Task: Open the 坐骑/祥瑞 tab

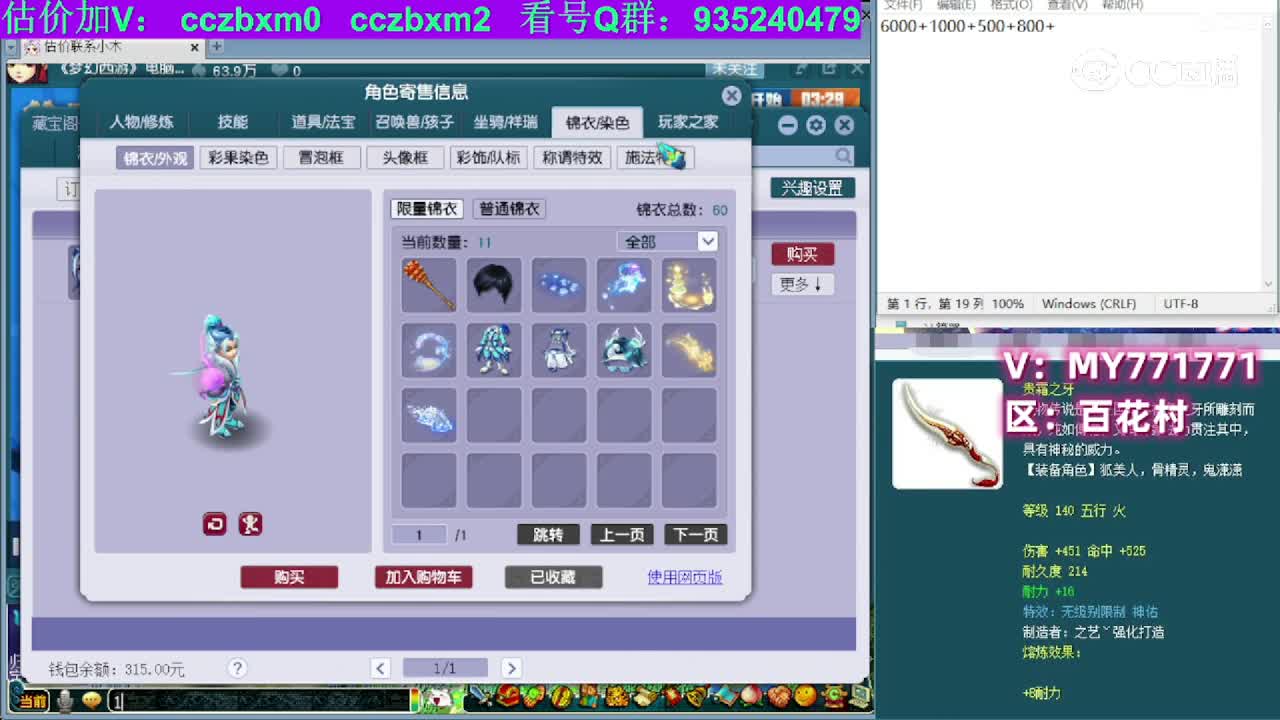Action: point(505,122)
